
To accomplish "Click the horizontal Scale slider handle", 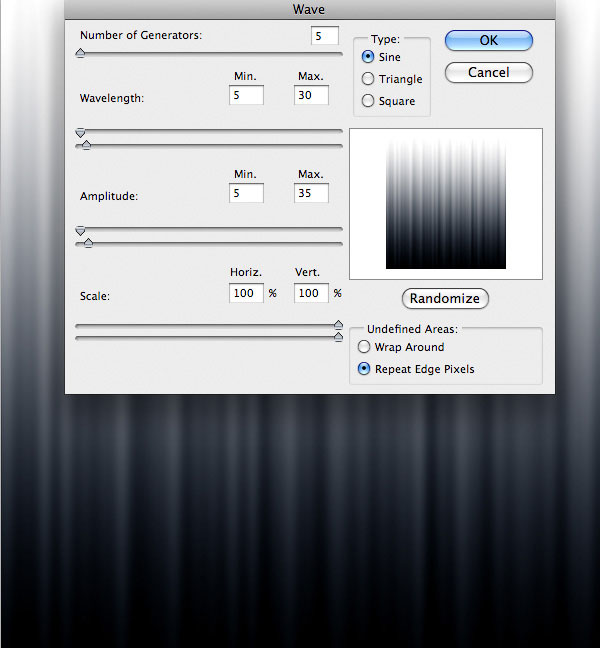I will point(338,324).
